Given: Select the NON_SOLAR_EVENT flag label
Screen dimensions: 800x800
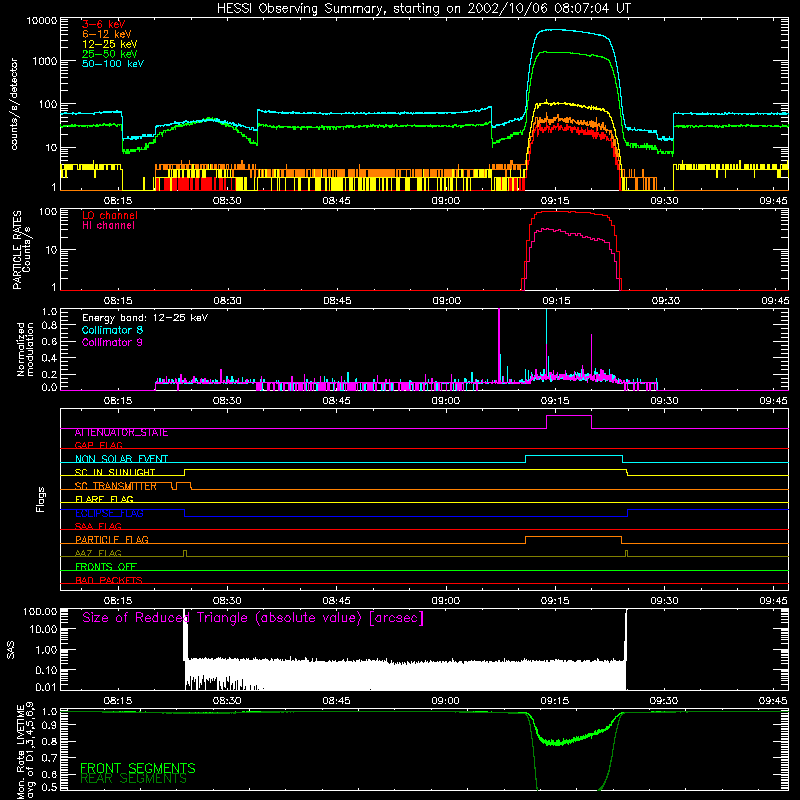Looking at the screenshot, I should (121, 459).
